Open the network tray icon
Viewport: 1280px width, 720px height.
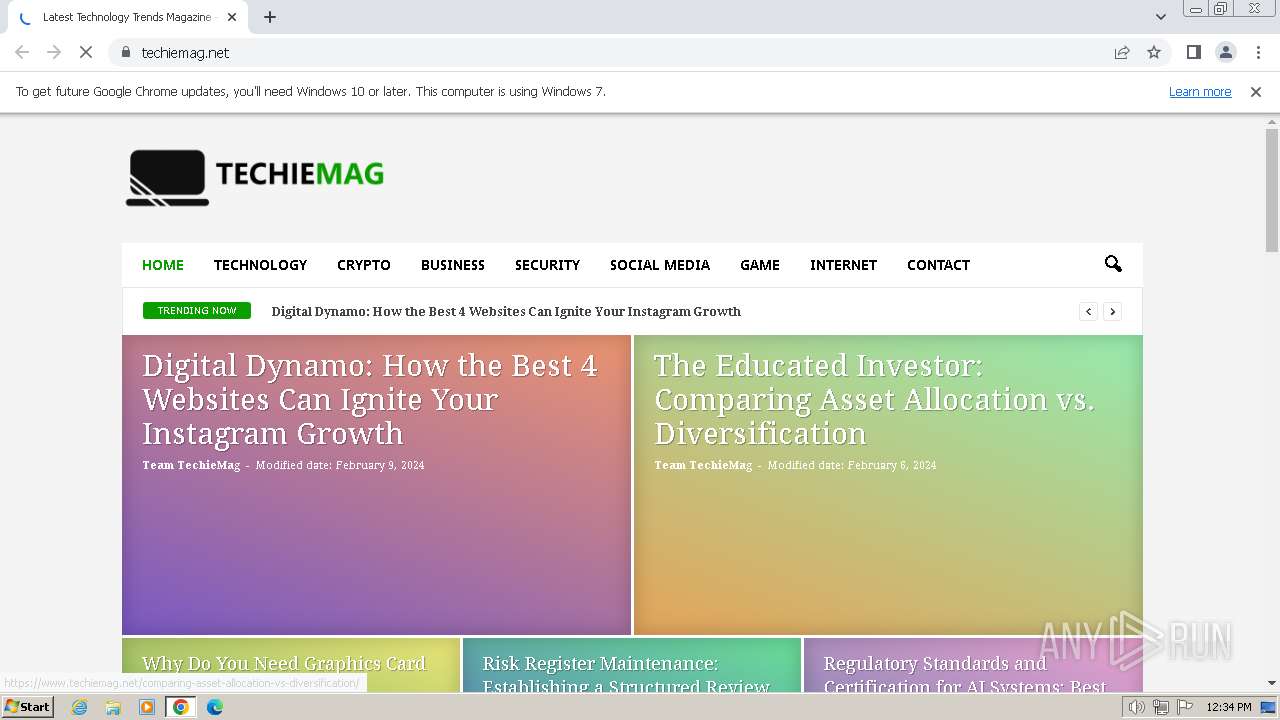coord(1160,707)
